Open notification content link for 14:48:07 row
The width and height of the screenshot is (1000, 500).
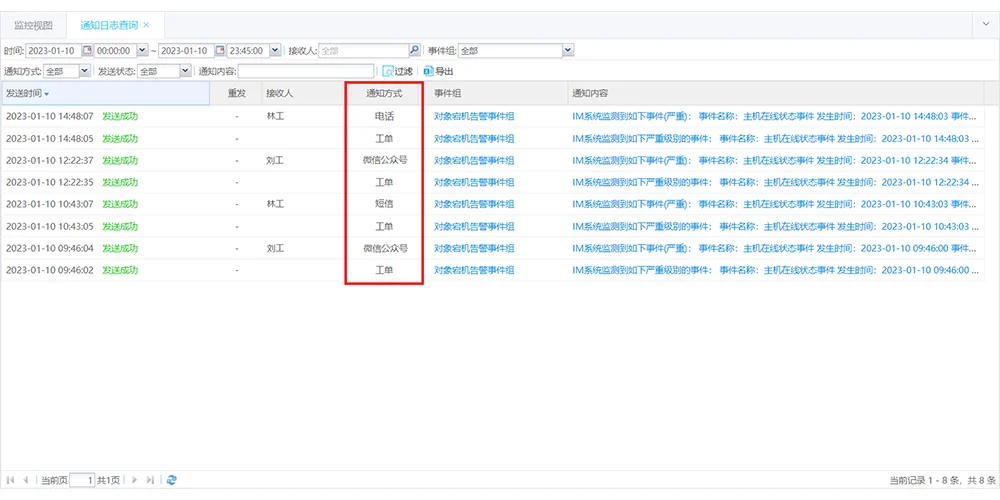pos(774,116)
